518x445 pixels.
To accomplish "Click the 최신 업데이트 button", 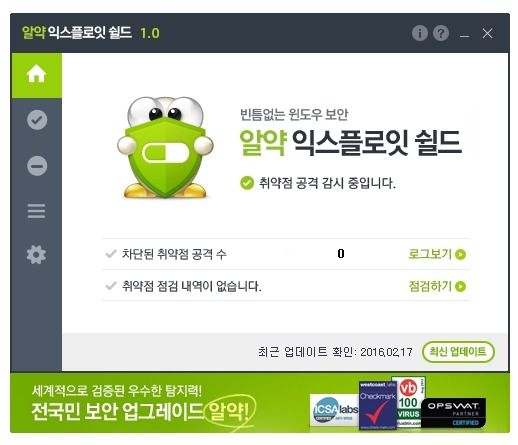I will point(458,352).
